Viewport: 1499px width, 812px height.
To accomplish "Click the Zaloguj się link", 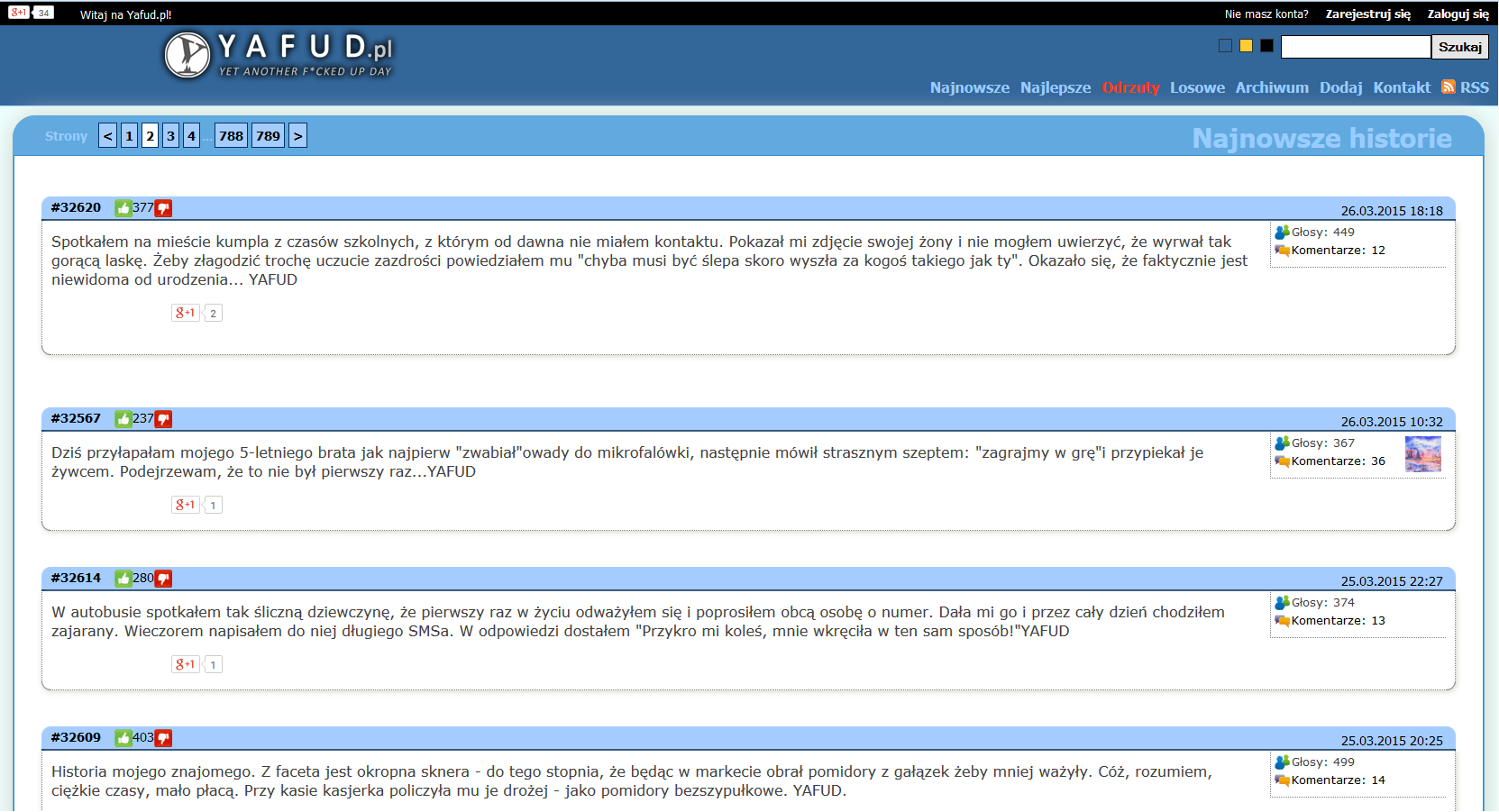I will tap(1458, 14).
